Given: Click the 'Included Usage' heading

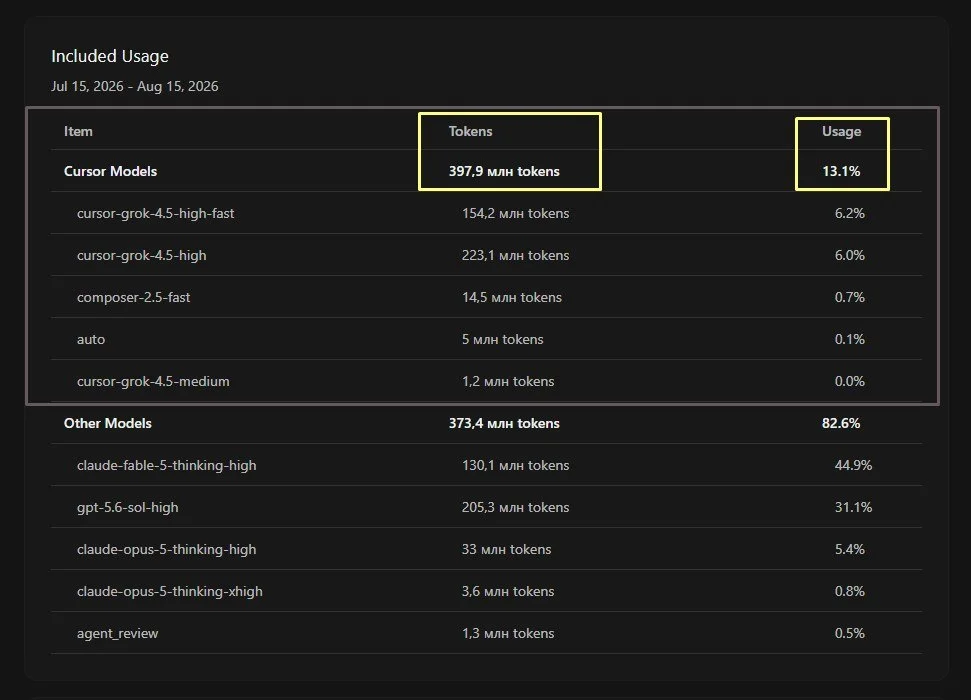Looking at the screenshot, I should pyautogui.click(x=110, y=56).
